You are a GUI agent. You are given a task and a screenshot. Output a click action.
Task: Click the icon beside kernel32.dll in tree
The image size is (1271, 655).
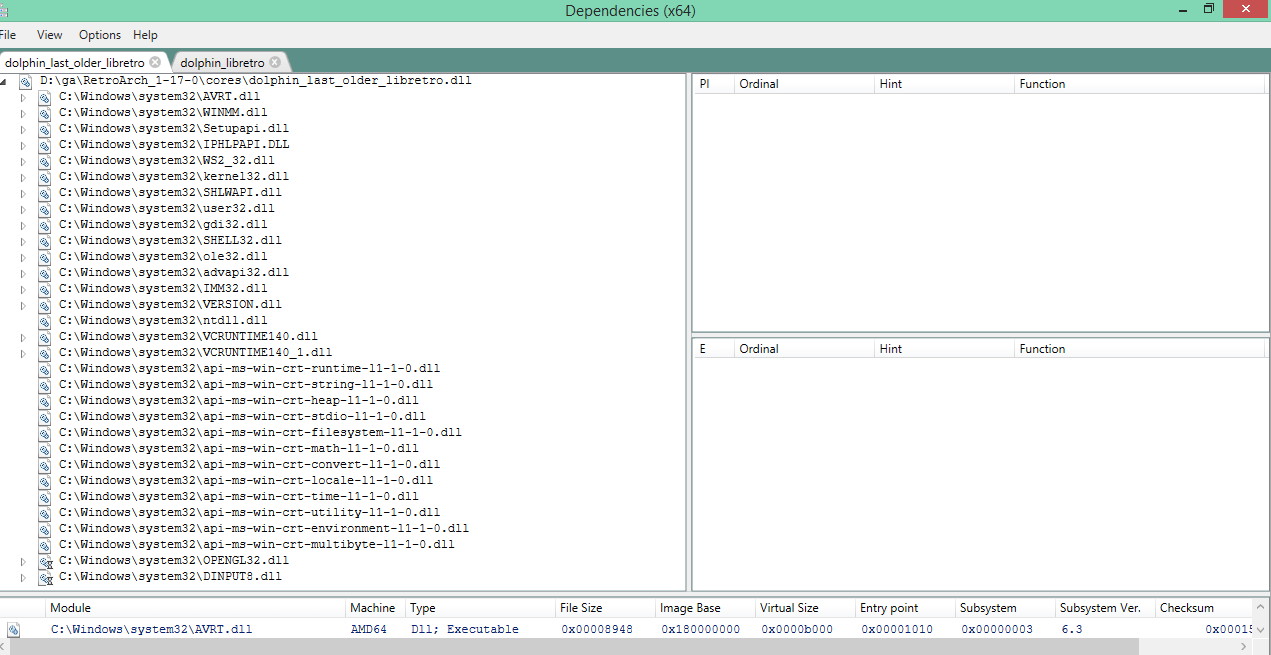[x=45, y=177]
